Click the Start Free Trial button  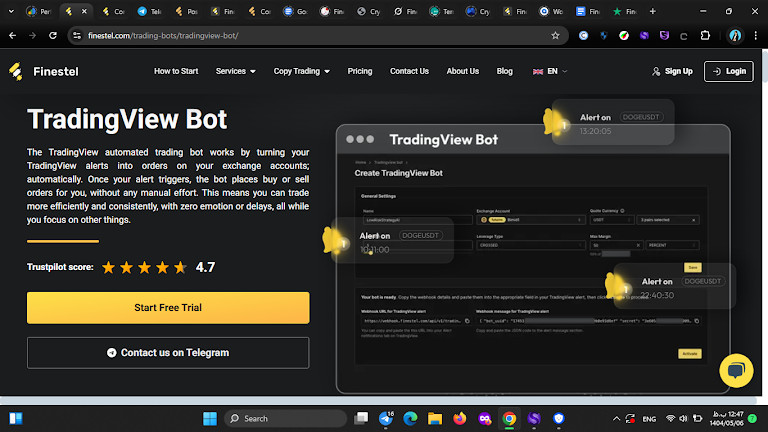[x=168, y=308]
